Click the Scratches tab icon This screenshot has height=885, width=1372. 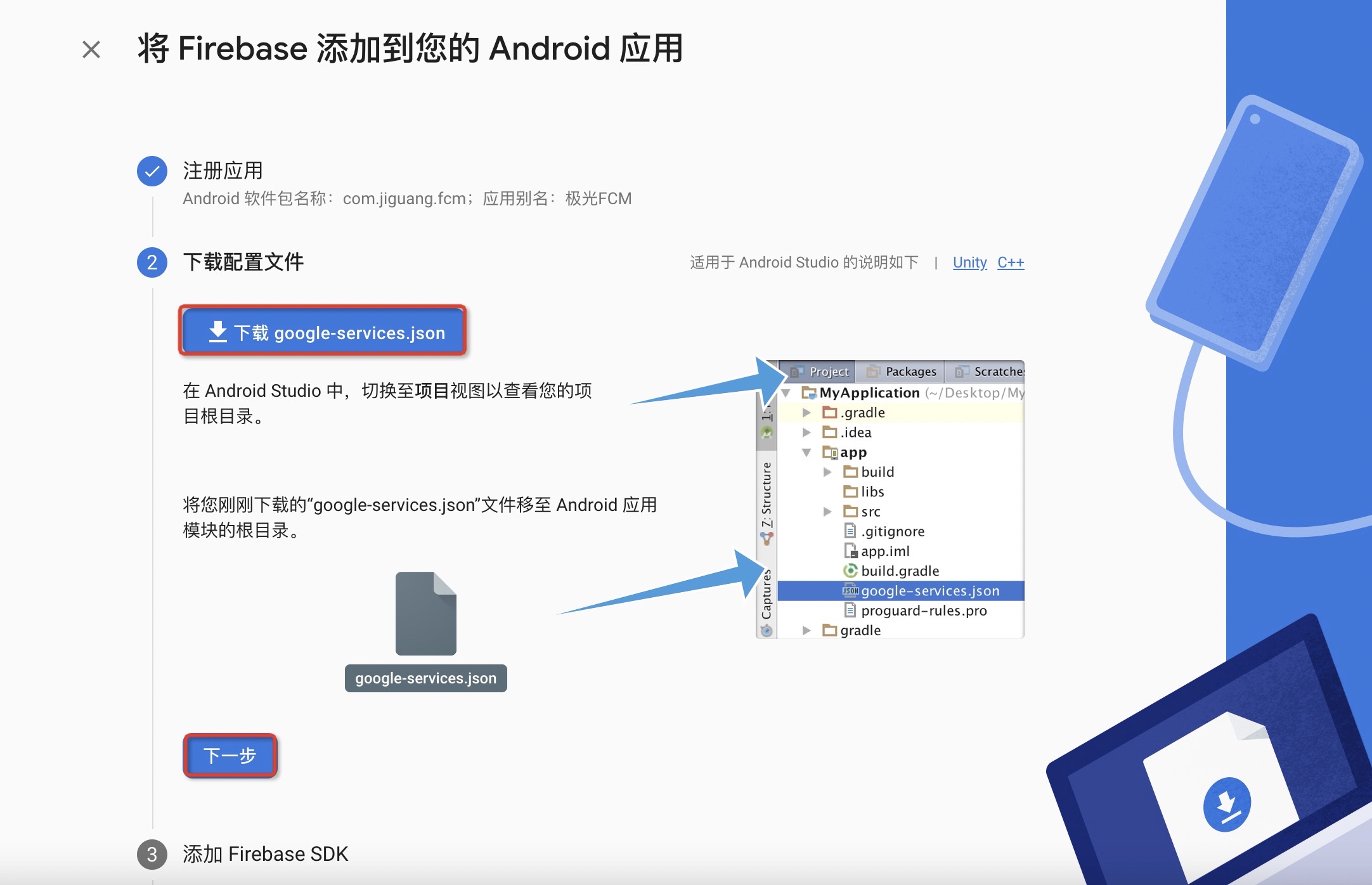[x=962, y=371]
